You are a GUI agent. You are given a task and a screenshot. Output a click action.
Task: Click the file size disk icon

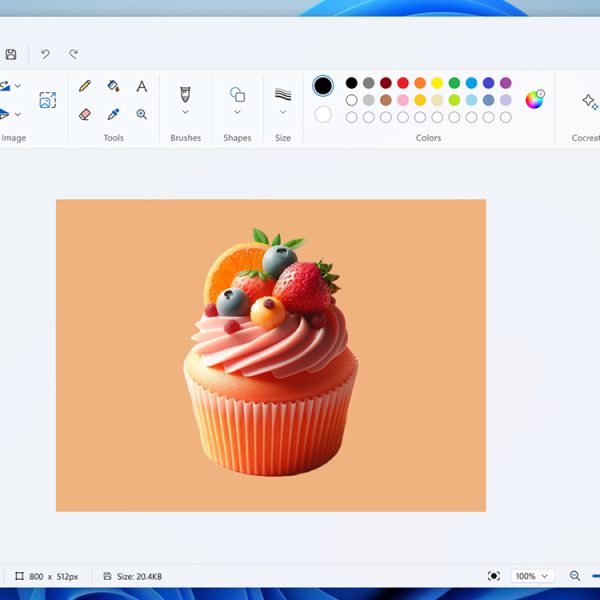(x=108, y=576)
